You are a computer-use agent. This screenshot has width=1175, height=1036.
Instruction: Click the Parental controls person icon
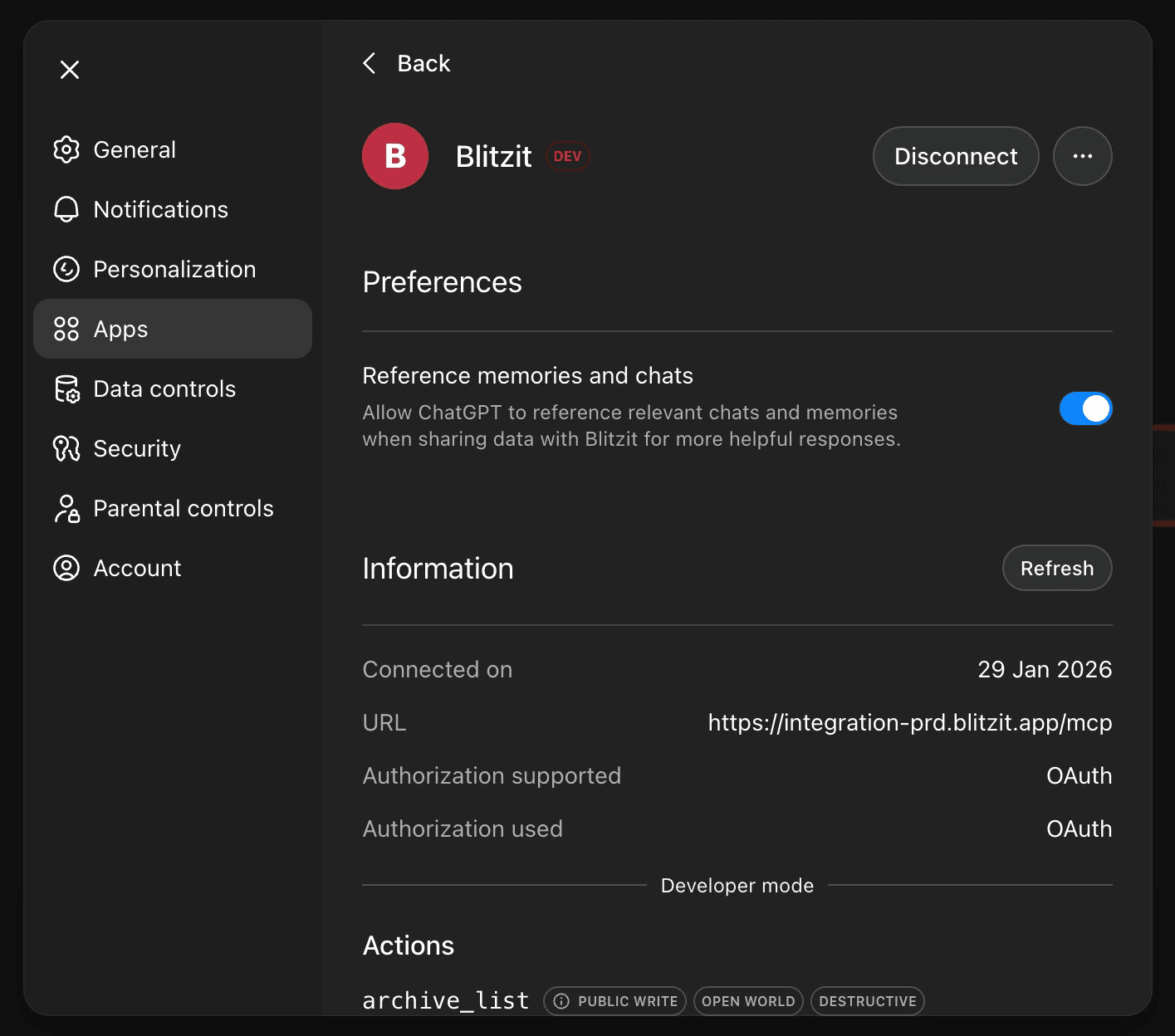(x=66, y=508)
